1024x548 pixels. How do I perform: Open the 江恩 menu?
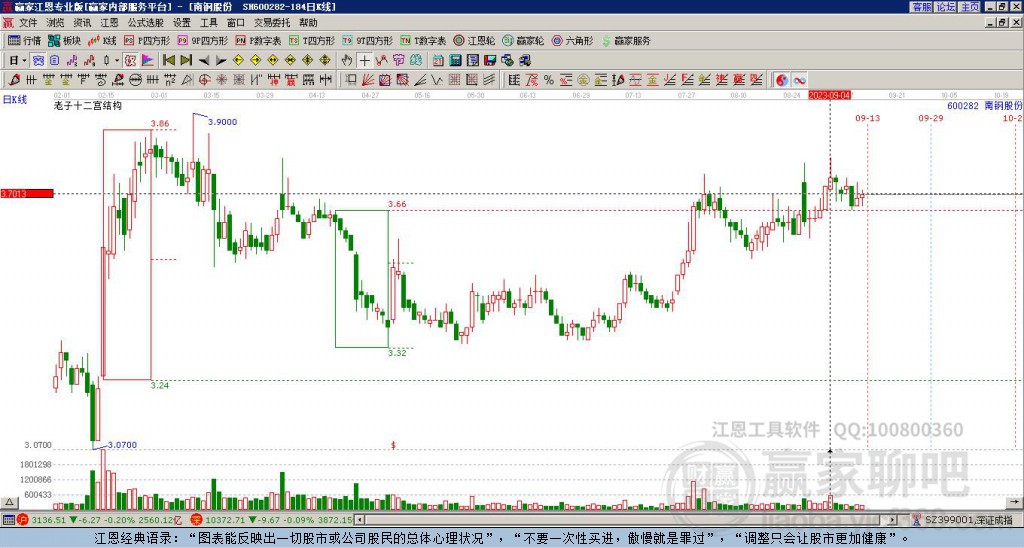pyautogui.click(x=109, y=23)
